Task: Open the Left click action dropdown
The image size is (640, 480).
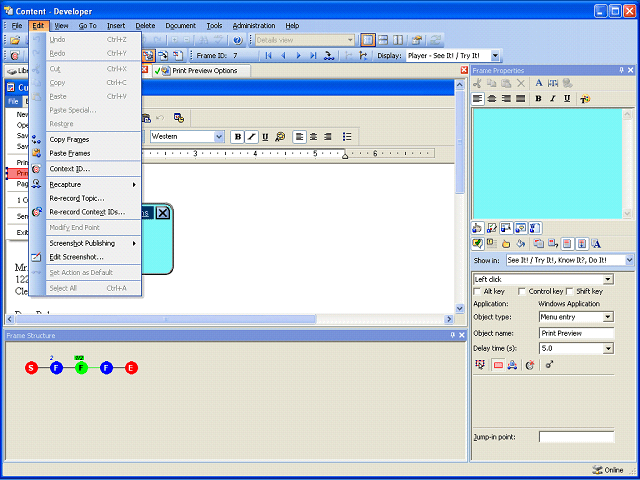Action: (608, 280)
